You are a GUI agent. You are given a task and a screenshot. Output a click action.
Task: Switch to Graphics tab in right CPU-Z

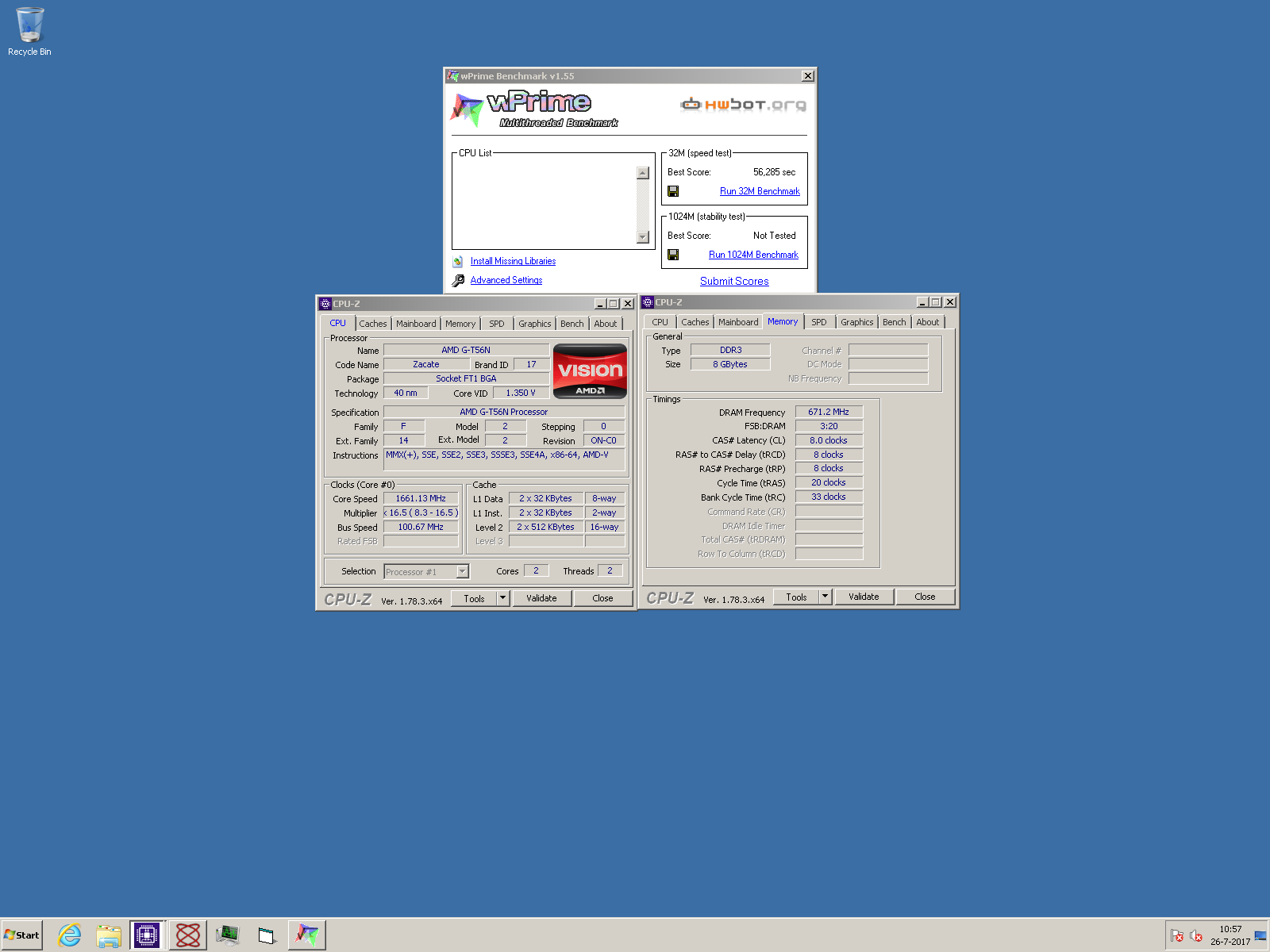tap(856, 322)
